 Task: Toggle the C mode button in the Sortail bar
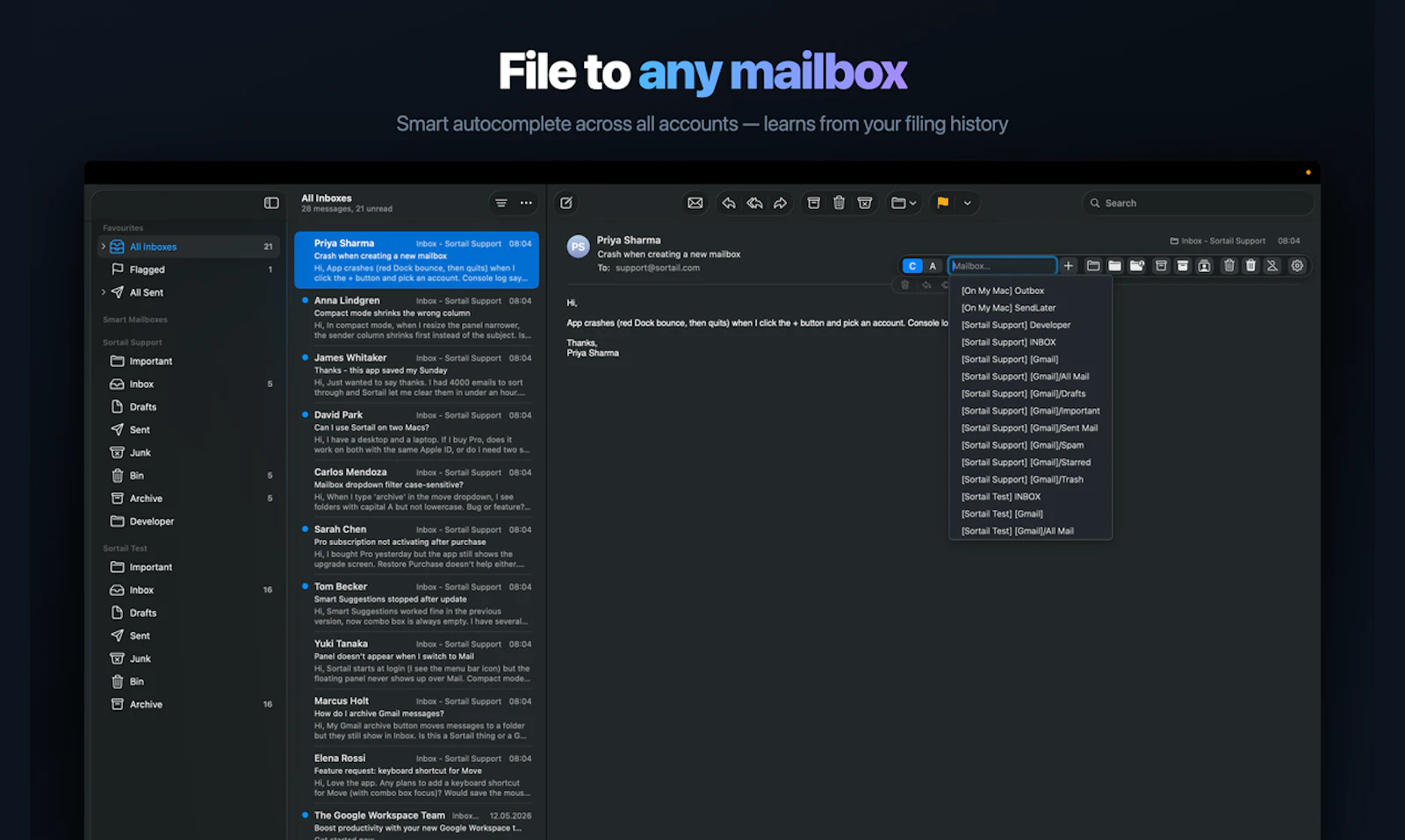click(x=912, y=266)
